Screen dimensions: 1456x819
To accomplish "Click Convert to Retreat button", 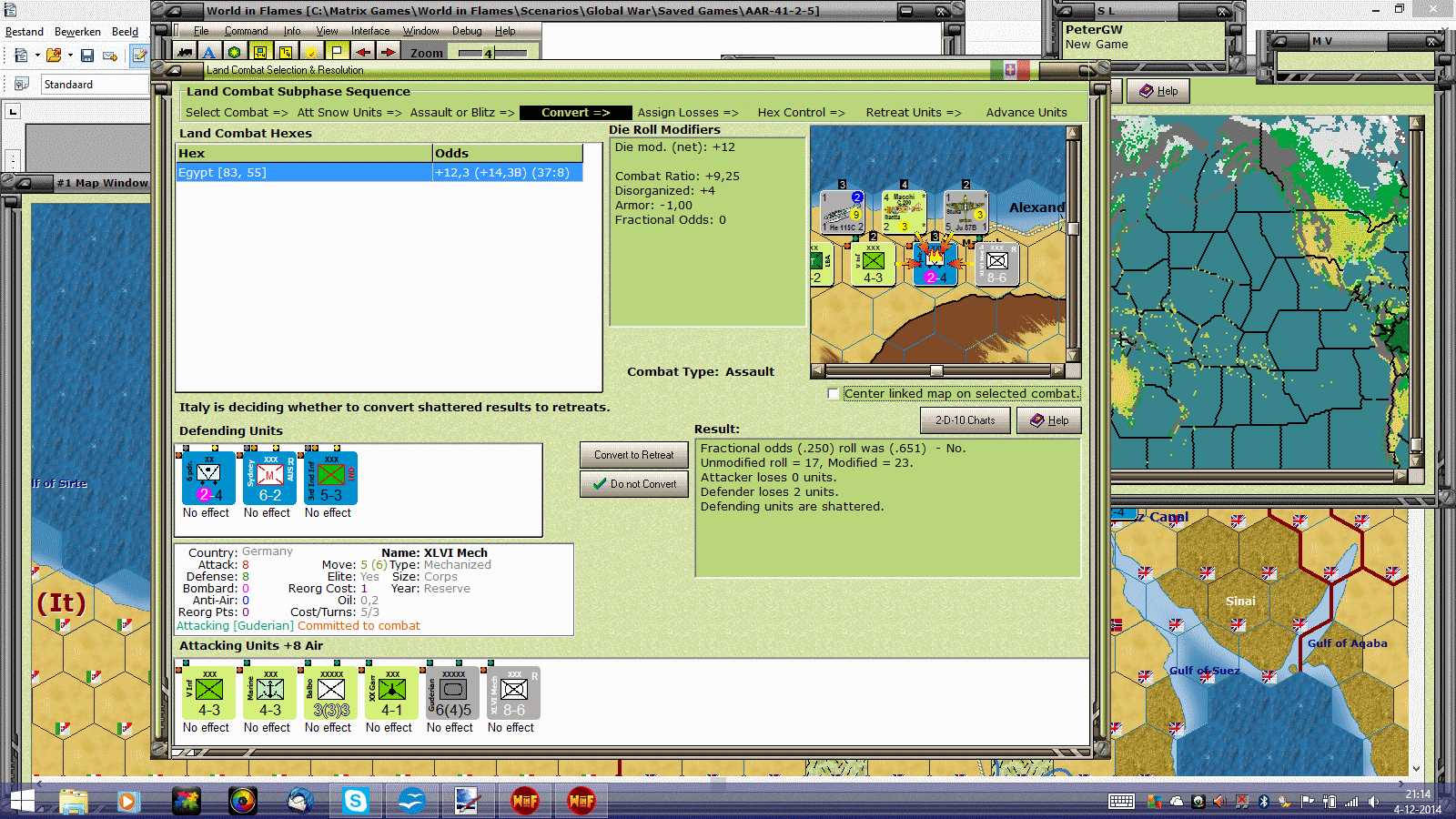I will coord(634,455).
